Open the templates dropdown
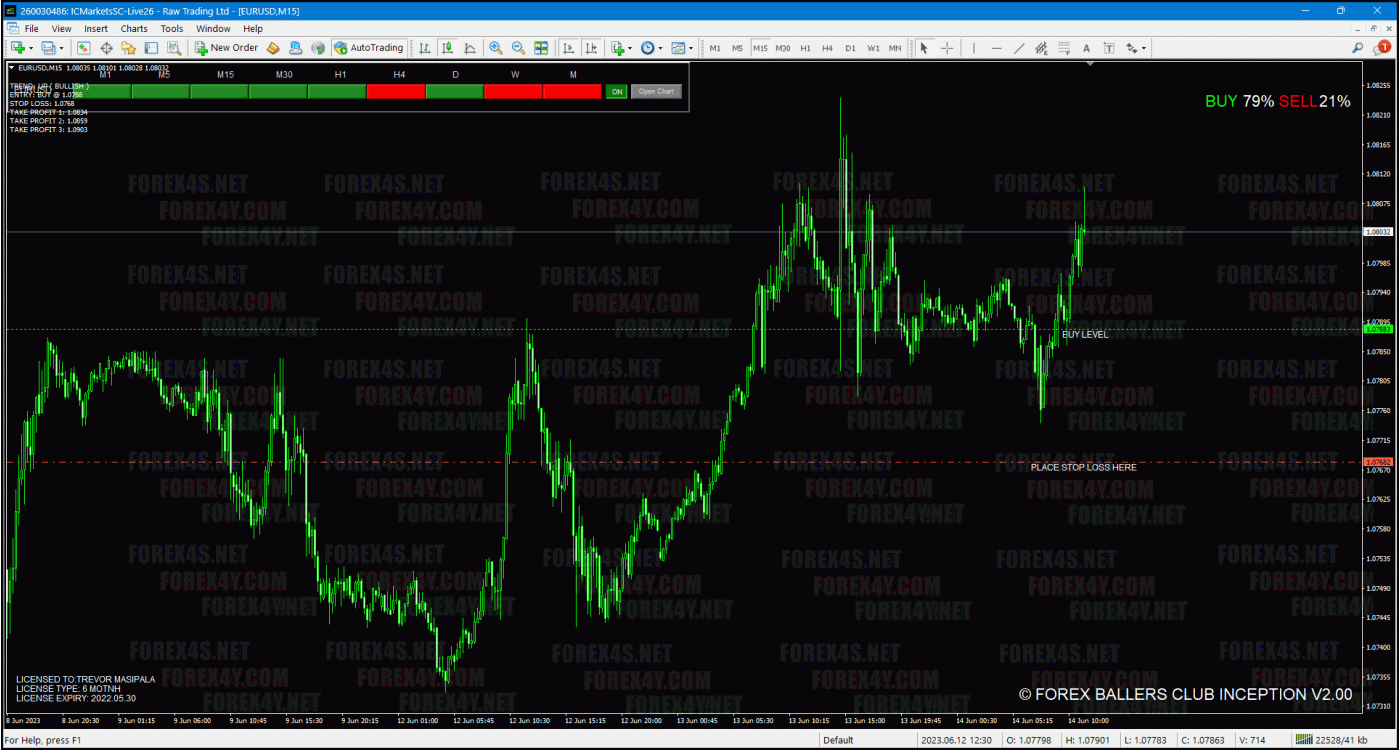The width and height of the screenshot is (1400, 750). point(692,47)
